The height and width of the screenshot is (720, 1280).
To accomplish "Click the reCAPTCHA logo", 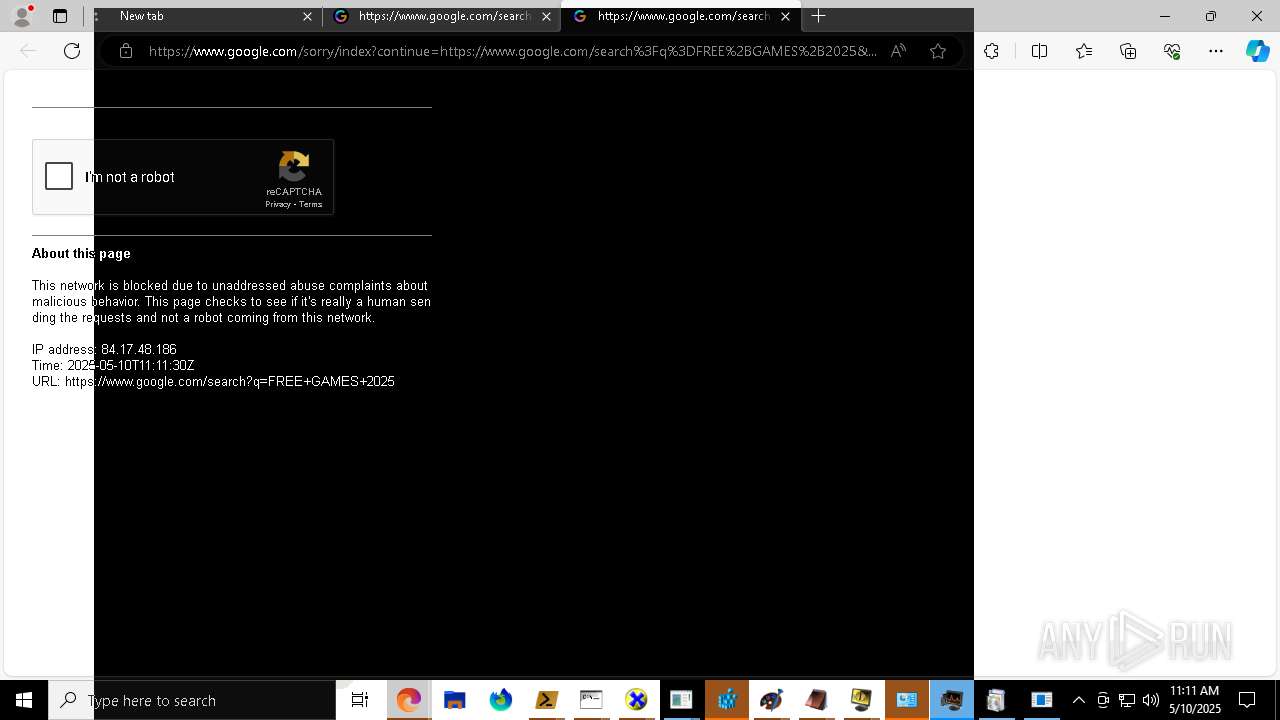I will coord(294,167).
